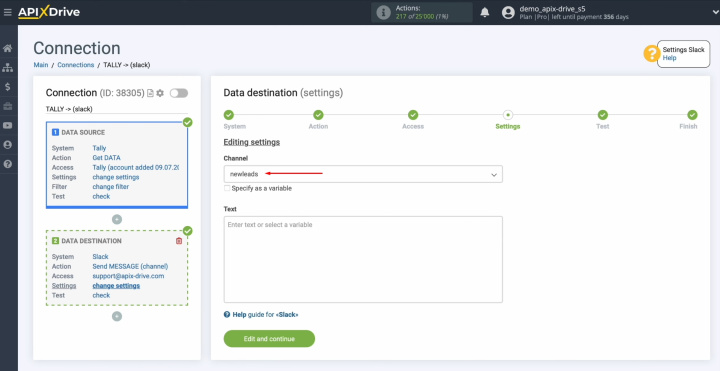Open the connection gear settings icon

pyautogui.click(x=160, y=93)
